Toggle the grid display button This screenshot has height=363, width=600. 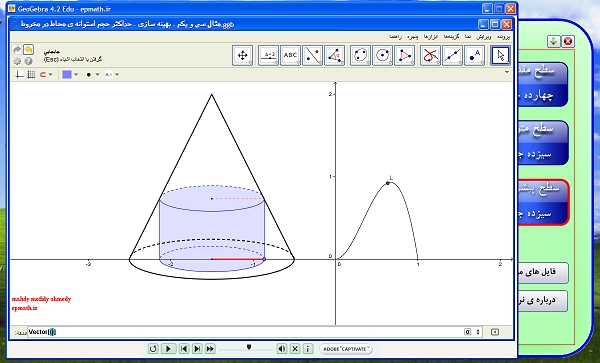[x=31, y=75]
